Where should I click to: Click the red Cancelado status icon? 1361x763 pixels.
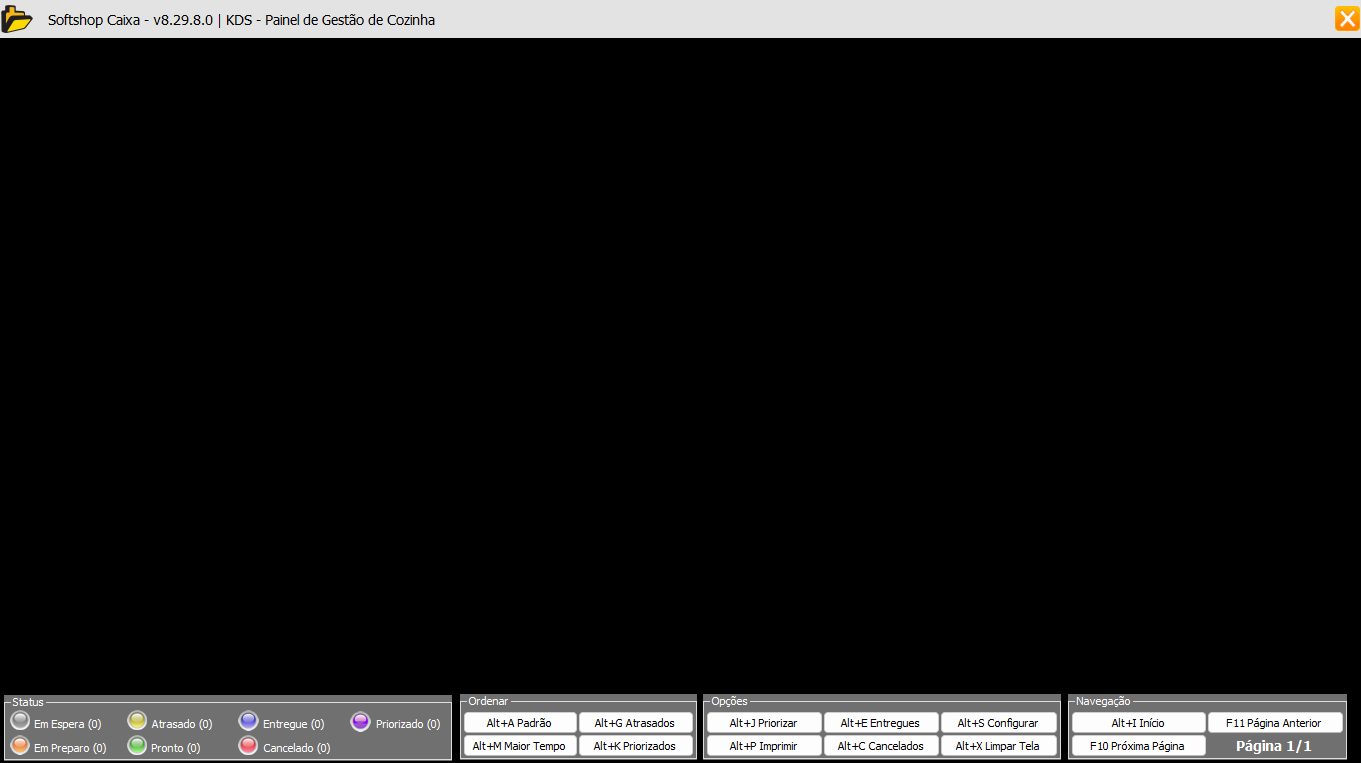point(249,745)
